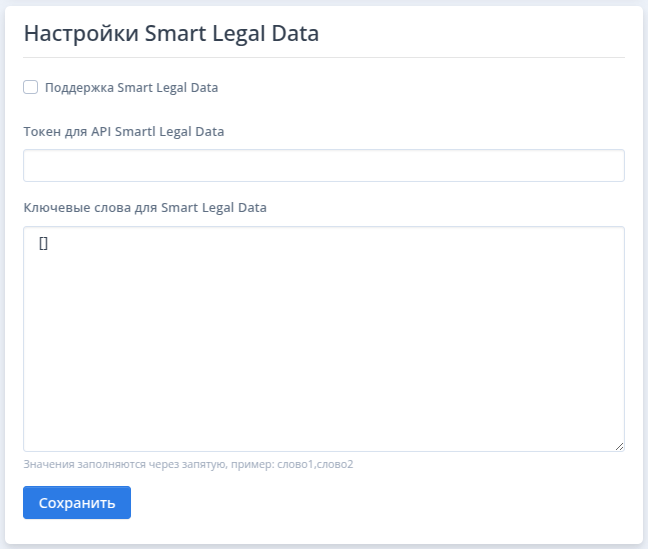This screenshot has width=648, height=549.
Task: Click "Smart Legal Data" text within page heading
Action: tap(231, 33)
